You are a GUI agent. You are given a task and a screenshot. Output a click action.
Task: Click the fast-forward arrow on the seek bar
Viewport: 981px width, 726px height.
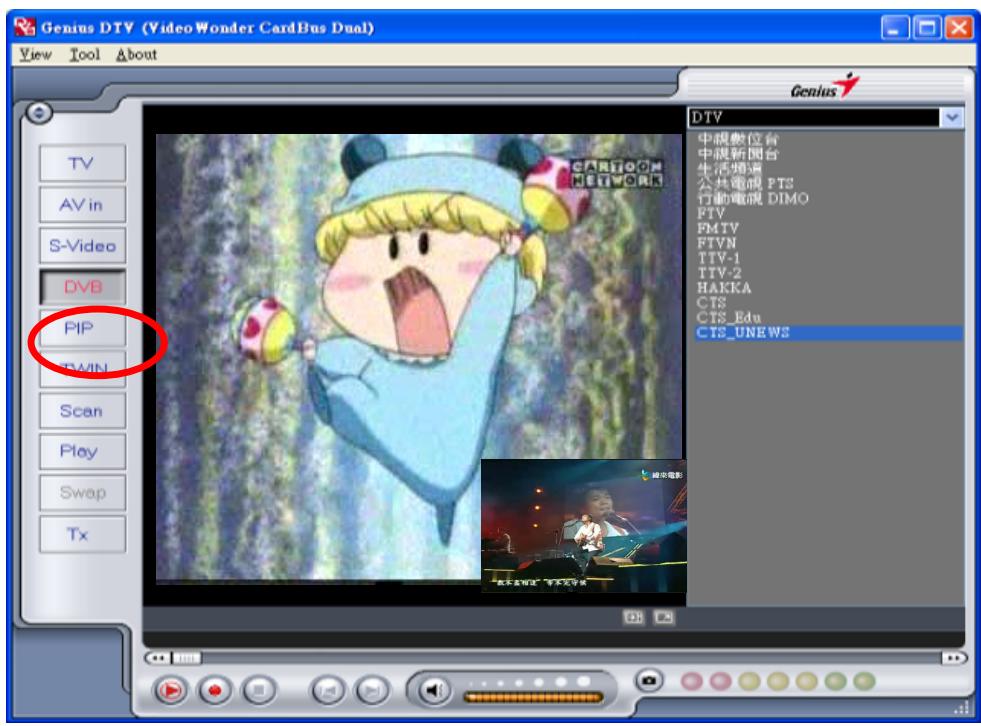[954, 658]
